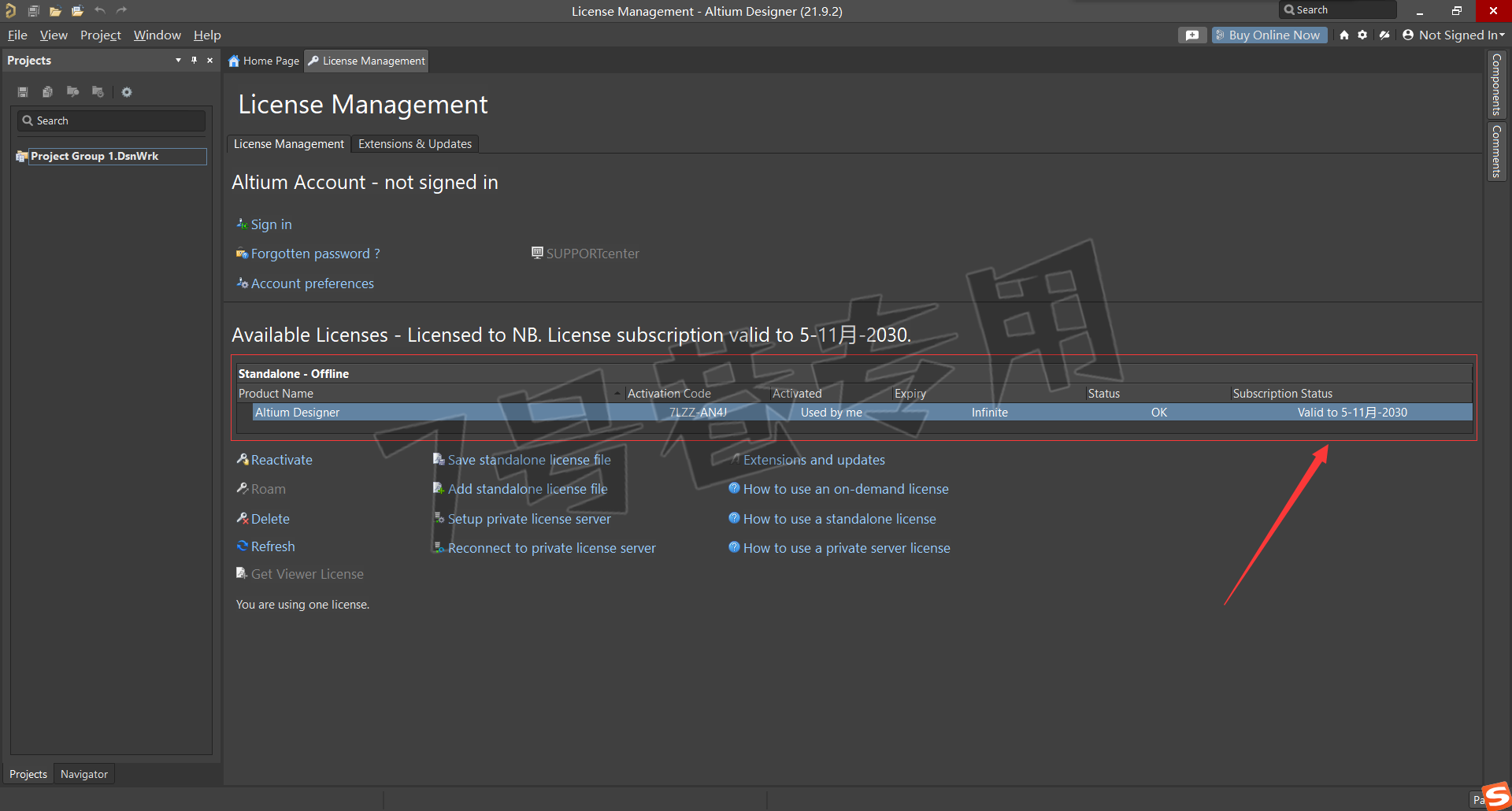
Task: Click the Altium Designer logo icon
Action: click(10, 11)
